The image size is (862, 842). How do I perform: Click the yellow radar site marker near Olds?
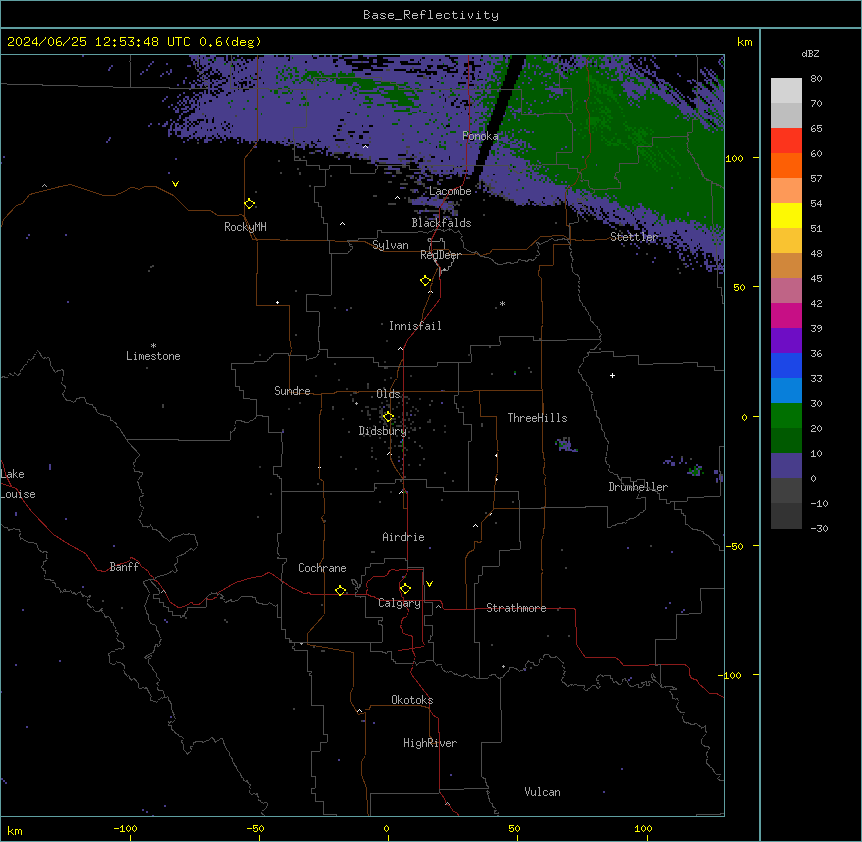point(388,417)
